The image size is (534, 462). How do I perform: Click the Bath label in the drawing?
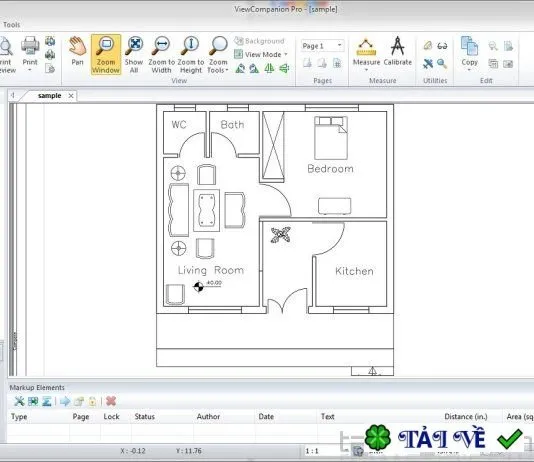(x=232, y=125)
